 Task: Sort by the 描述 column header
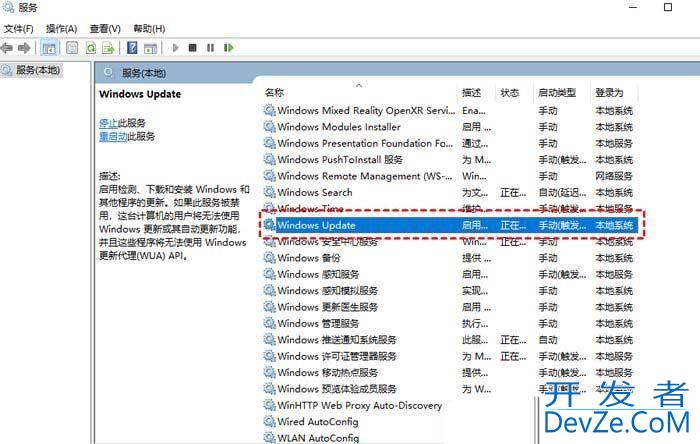pyautogui.click(x=471, y=92)
